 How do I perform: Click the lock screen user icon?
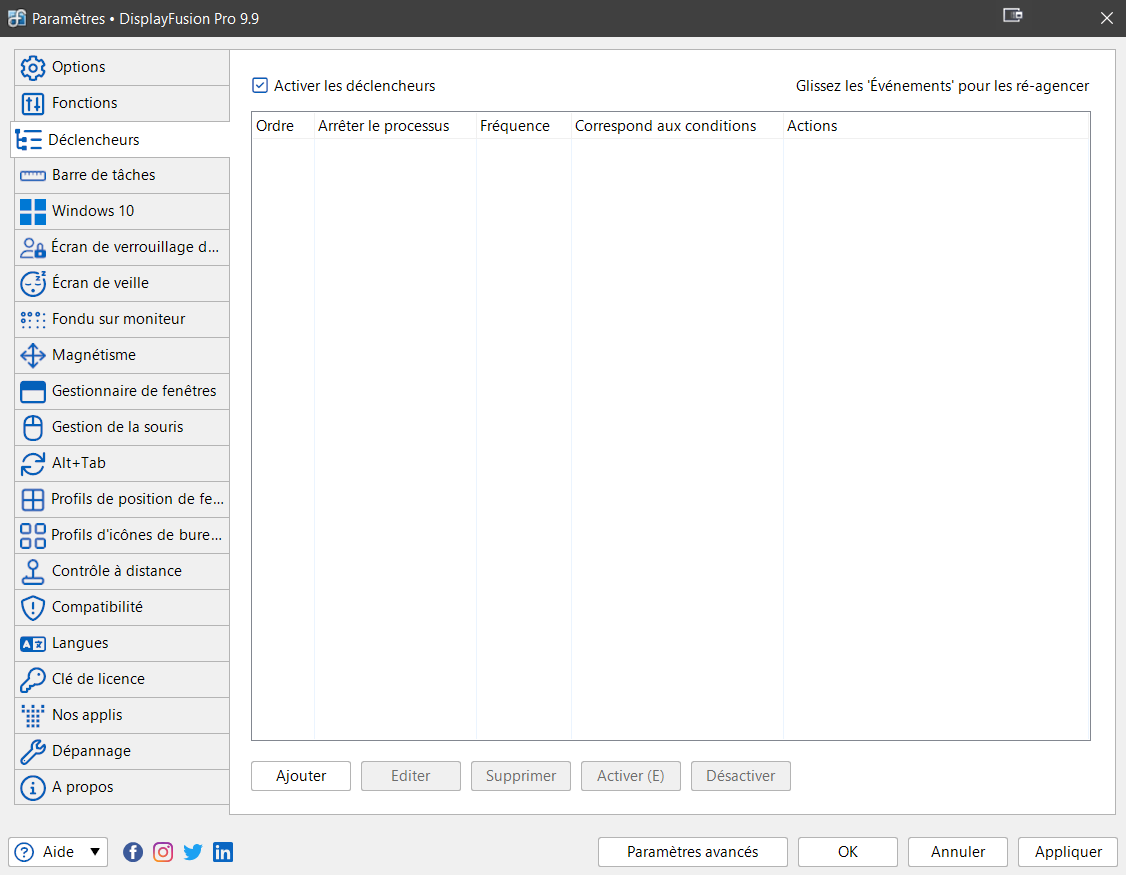pyautogui.click(x=32, y=248)
